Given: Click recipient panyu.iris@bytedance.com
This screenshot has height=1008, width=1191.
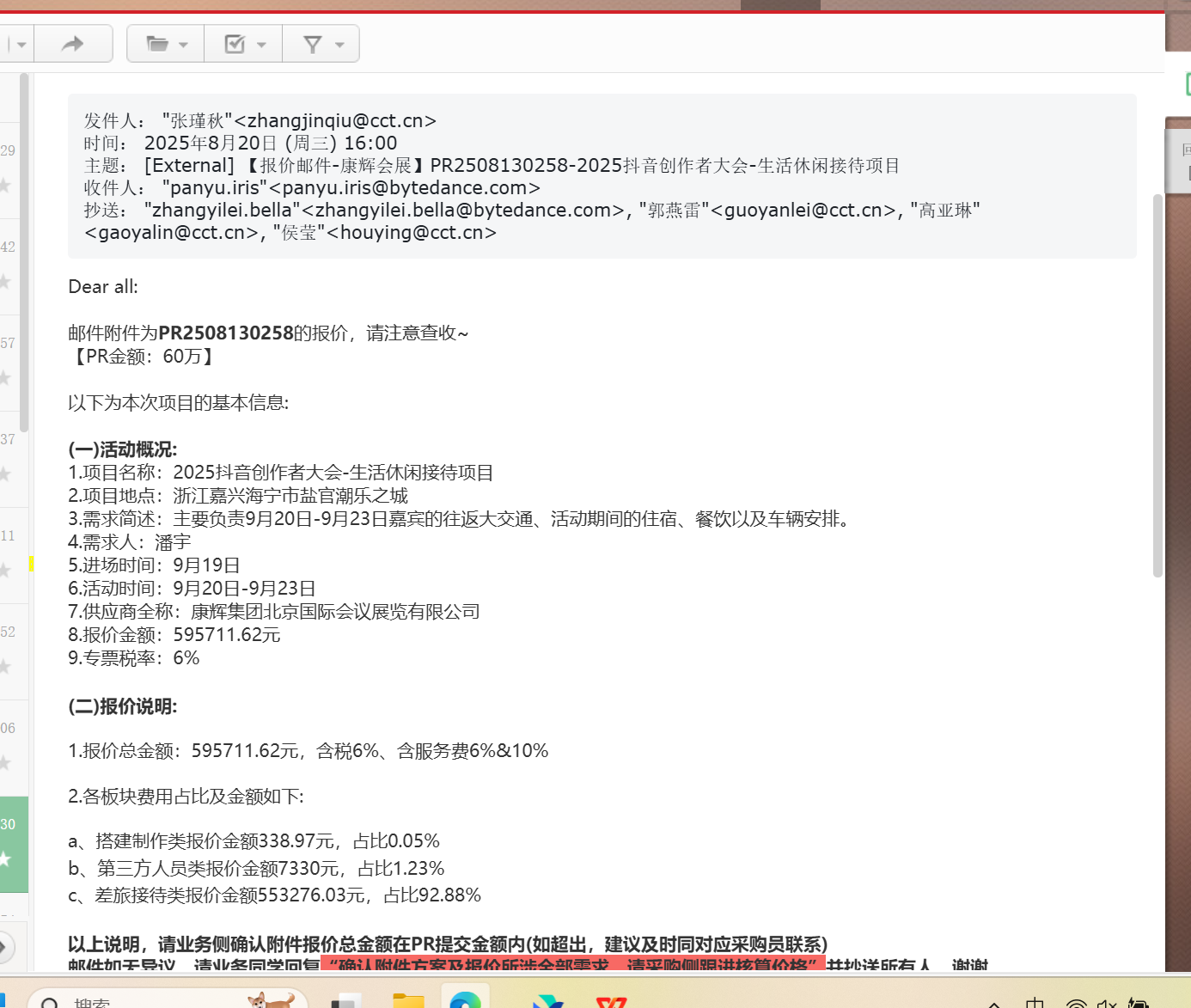Looking at the screenshot, I should click(x=404, y=188).
